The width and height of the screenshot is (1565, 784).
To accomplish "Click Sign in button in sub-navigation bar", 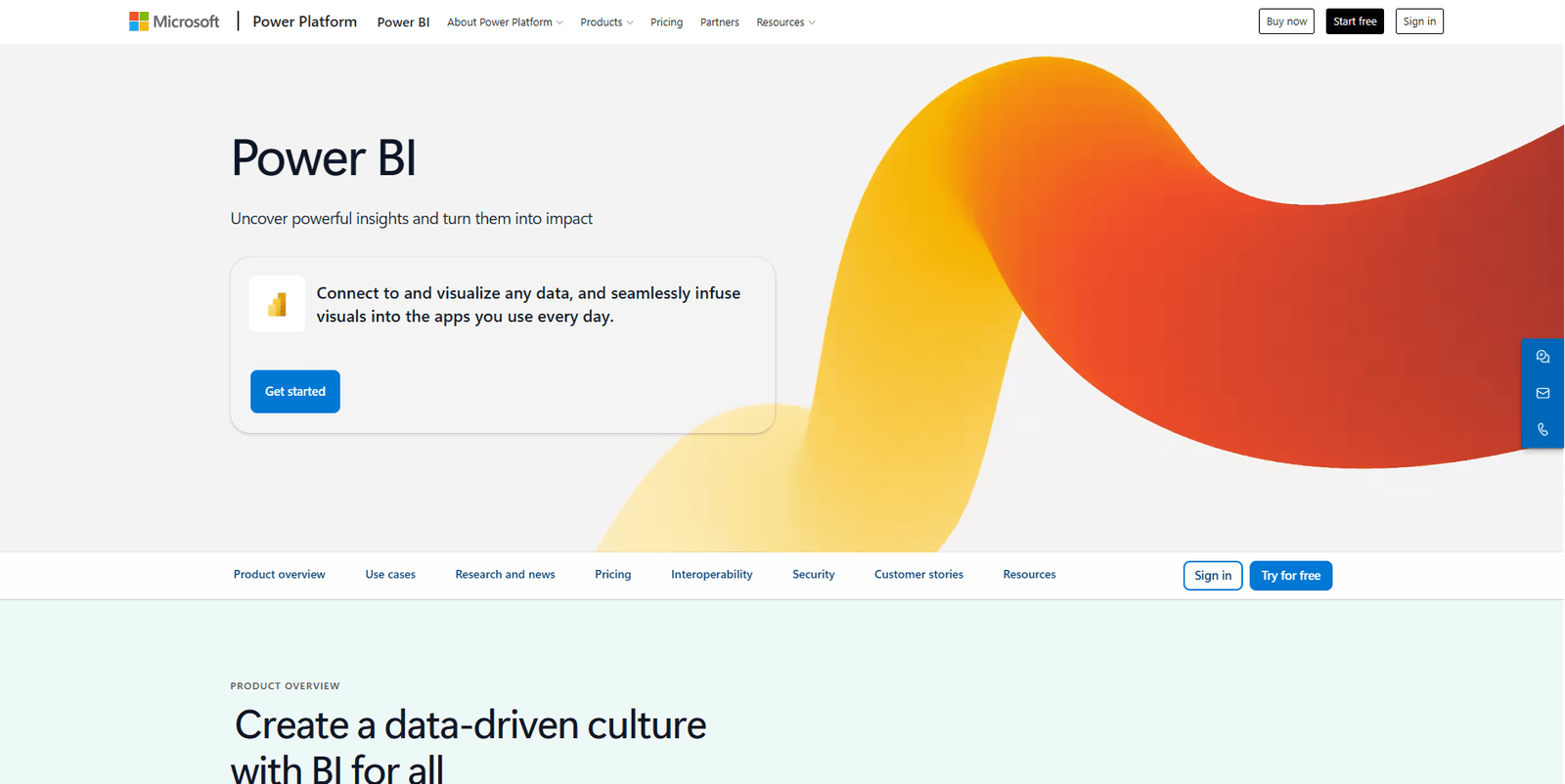I will pos(1213,576).
